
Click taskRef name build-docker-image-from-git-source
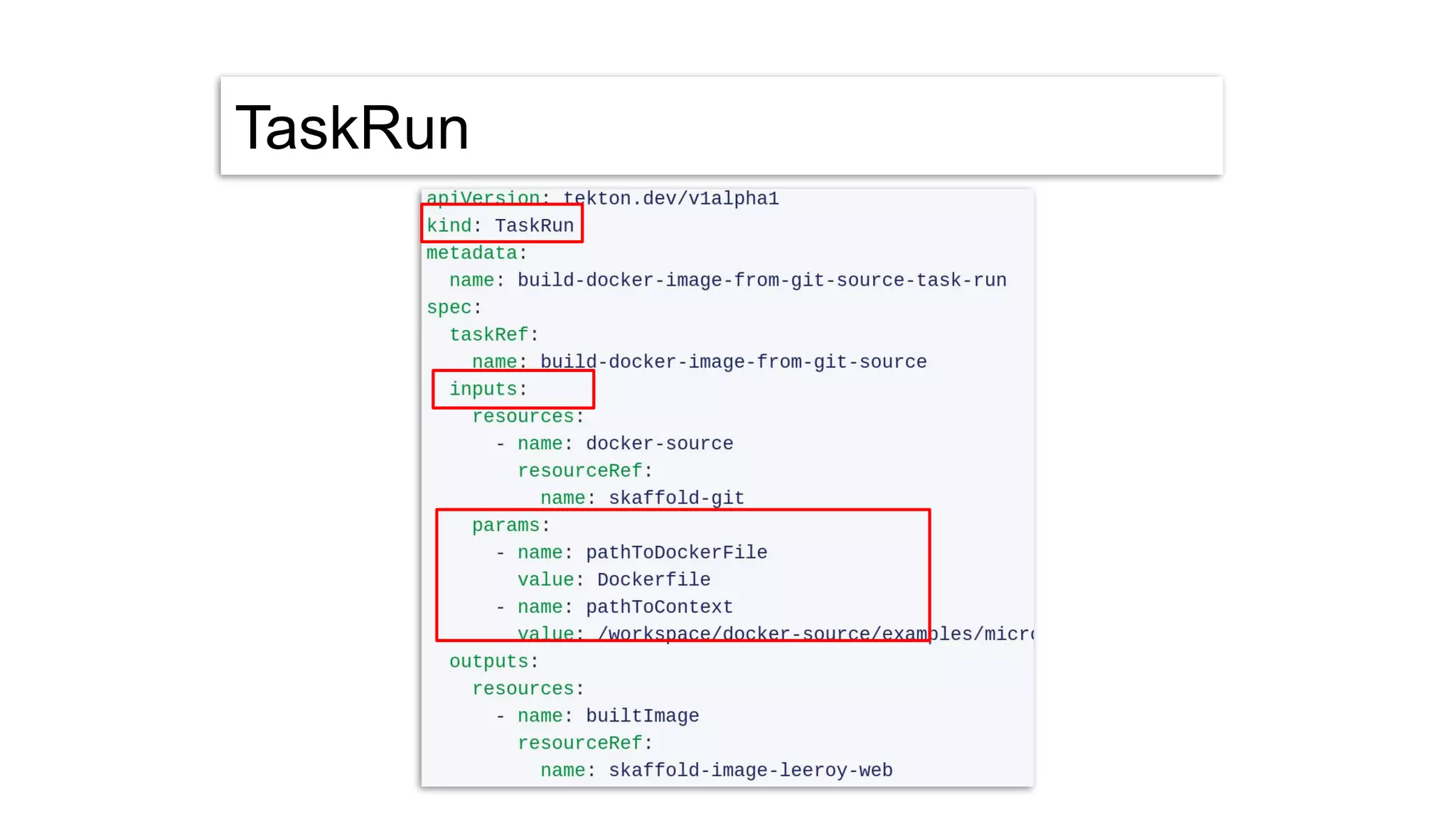click(x=733, y=362)
